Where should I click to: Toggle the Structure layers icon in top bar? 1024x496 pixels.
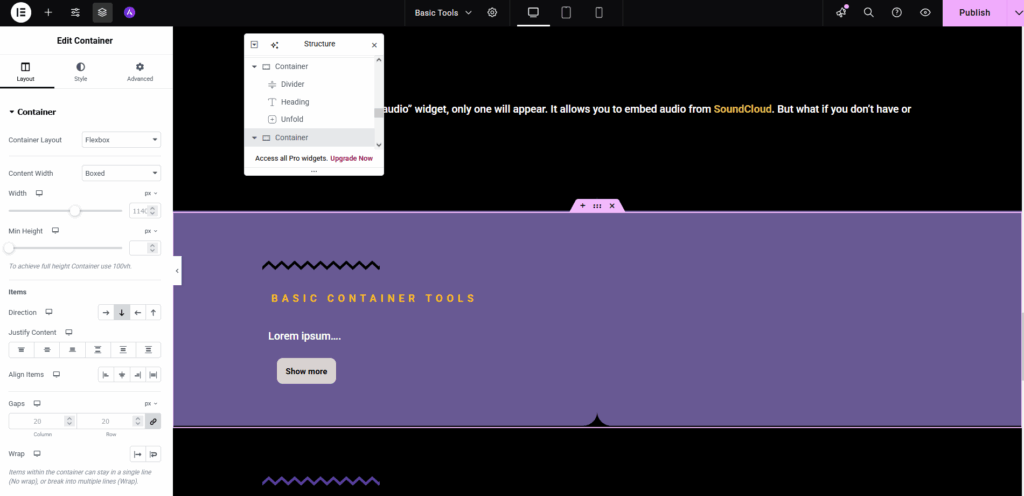pyautogui.click(x=102, y=13)
